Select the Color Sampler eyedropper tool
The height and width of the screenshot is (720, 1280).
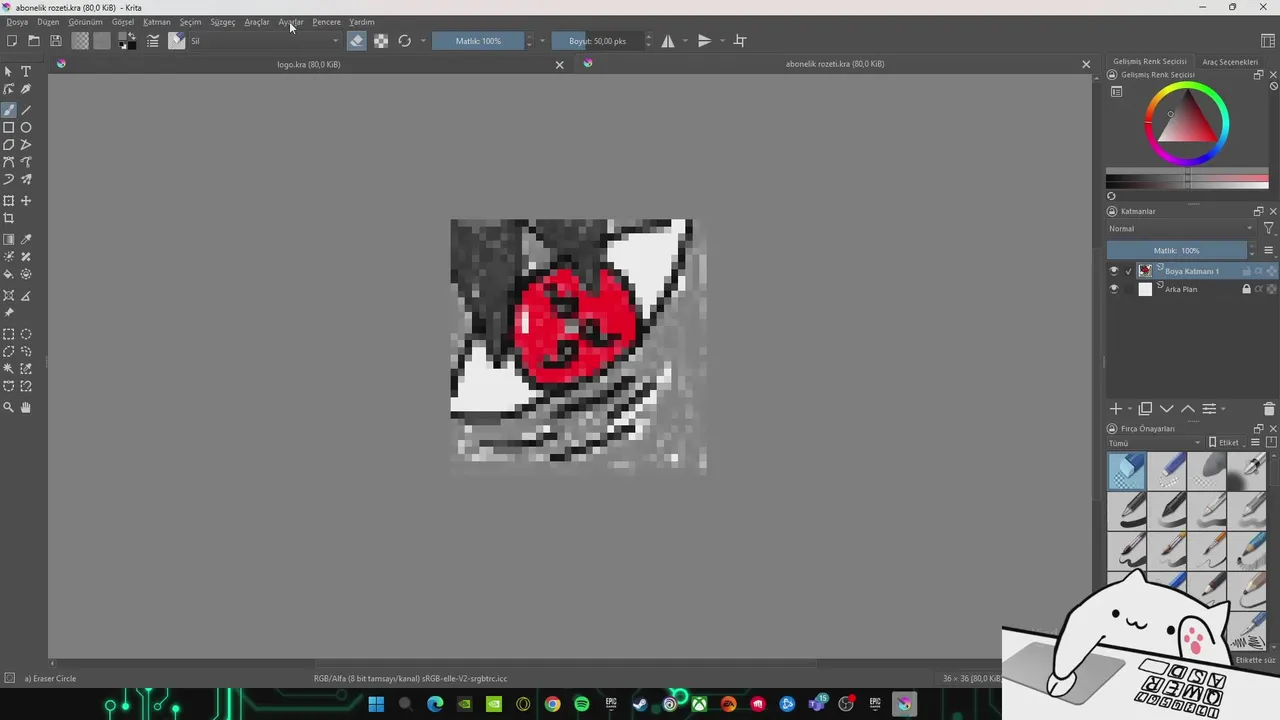tap(26, 240)
